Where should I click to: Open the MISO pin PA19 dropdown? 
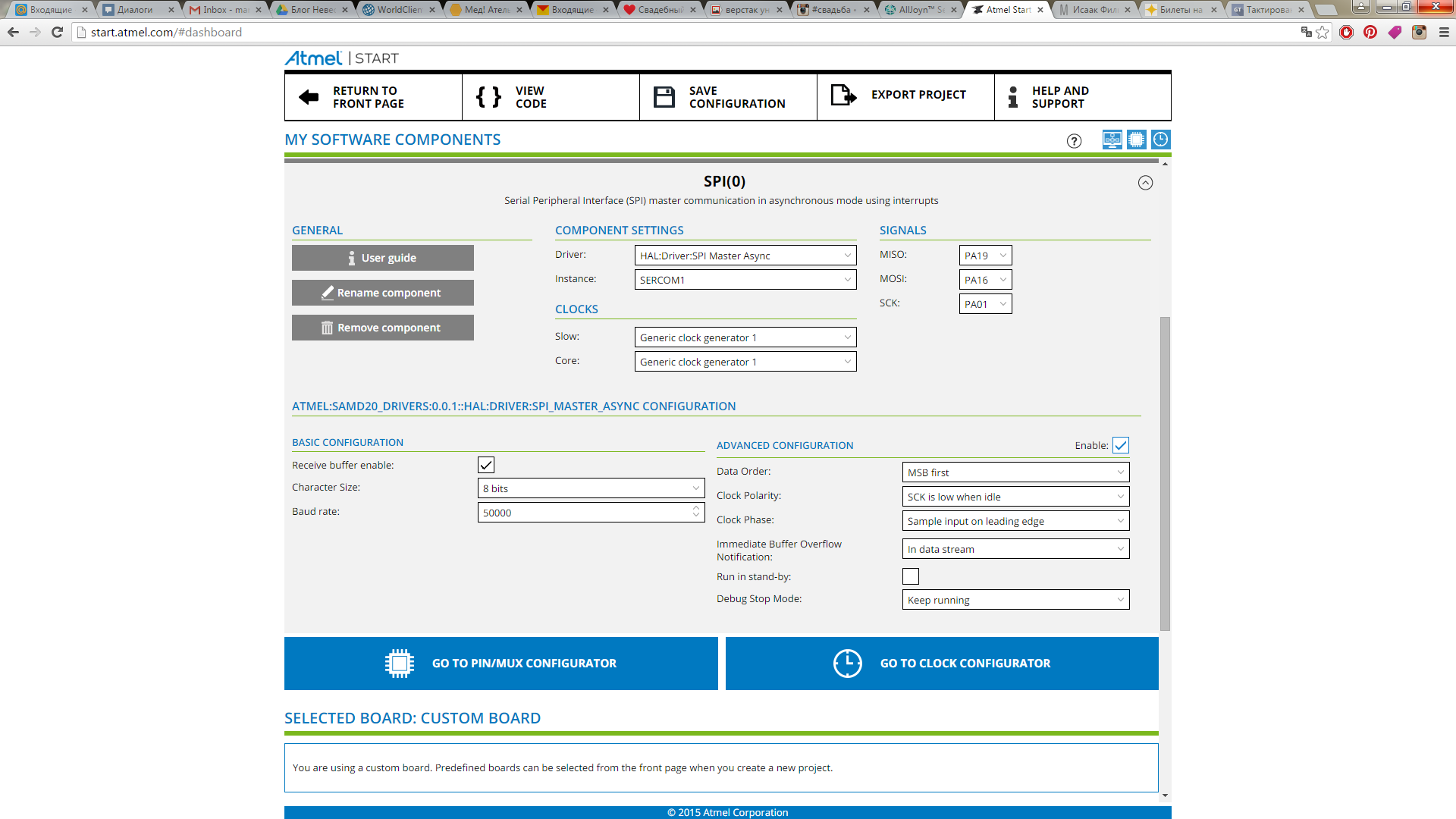(985, 256)
